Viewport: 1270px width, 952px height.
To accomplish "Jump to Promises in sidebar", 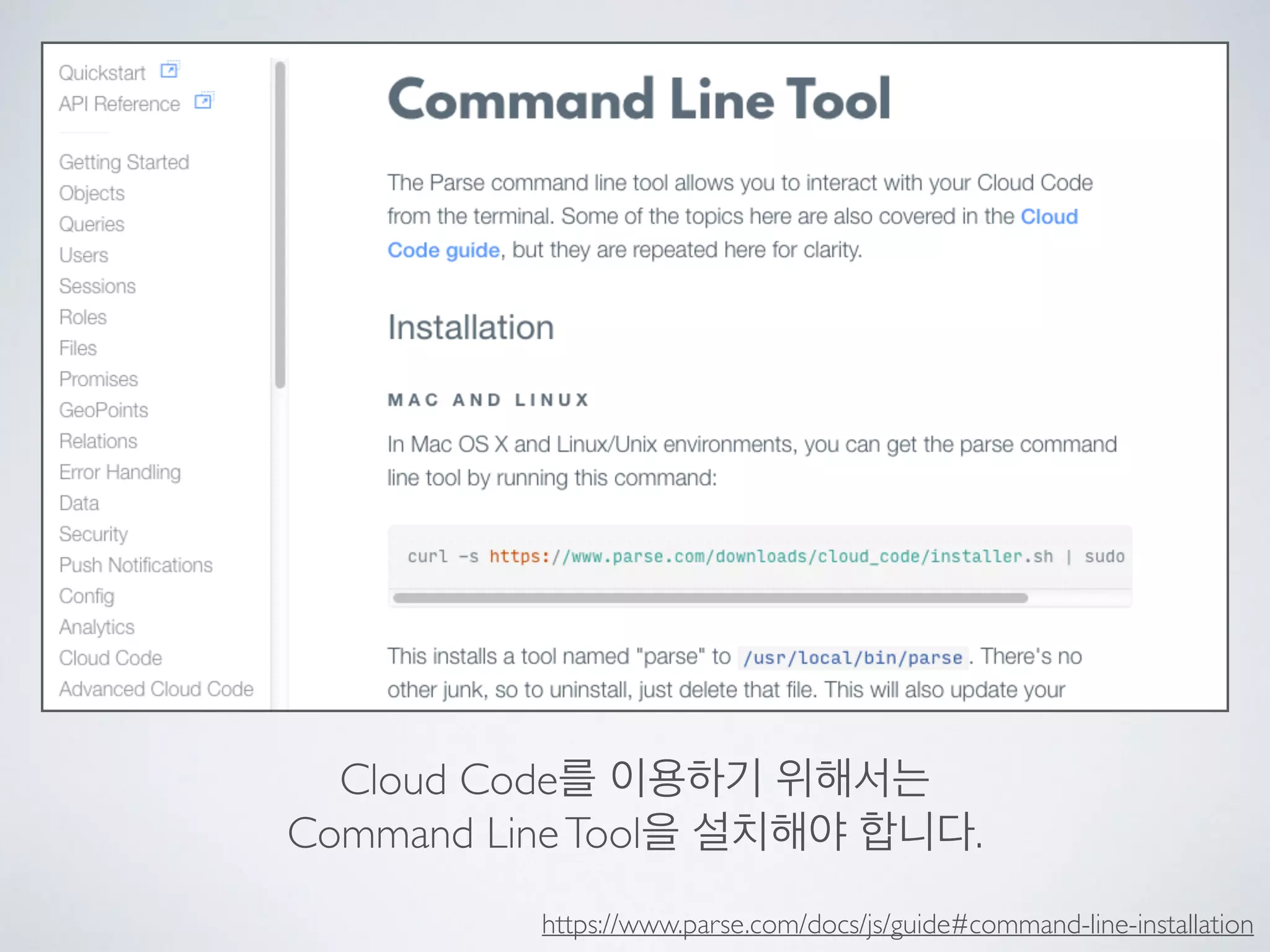I will 99,379.
